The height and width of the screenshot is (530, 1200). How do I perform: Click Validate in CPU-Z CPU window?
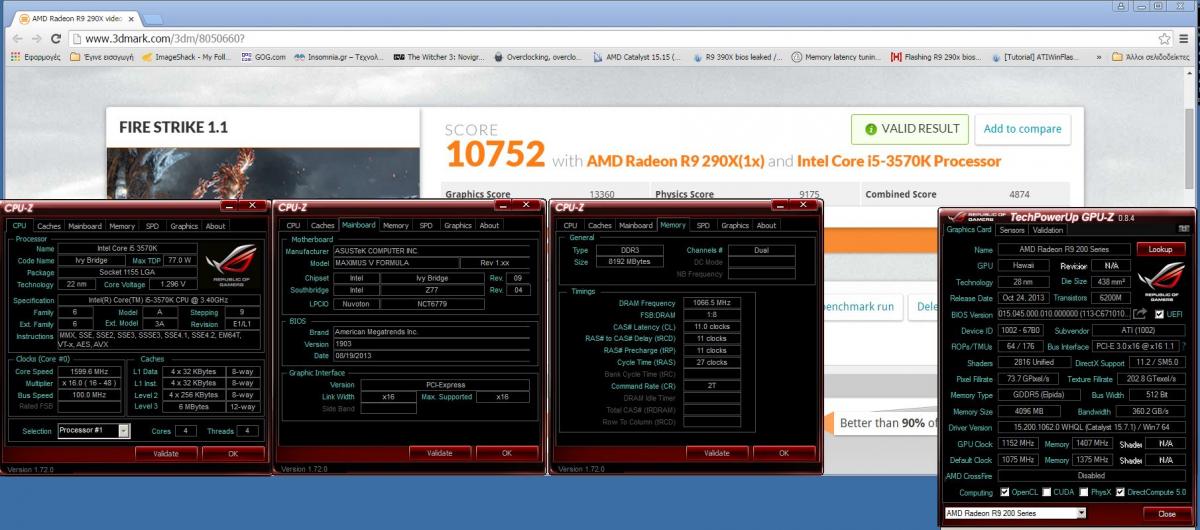point(166,452)
